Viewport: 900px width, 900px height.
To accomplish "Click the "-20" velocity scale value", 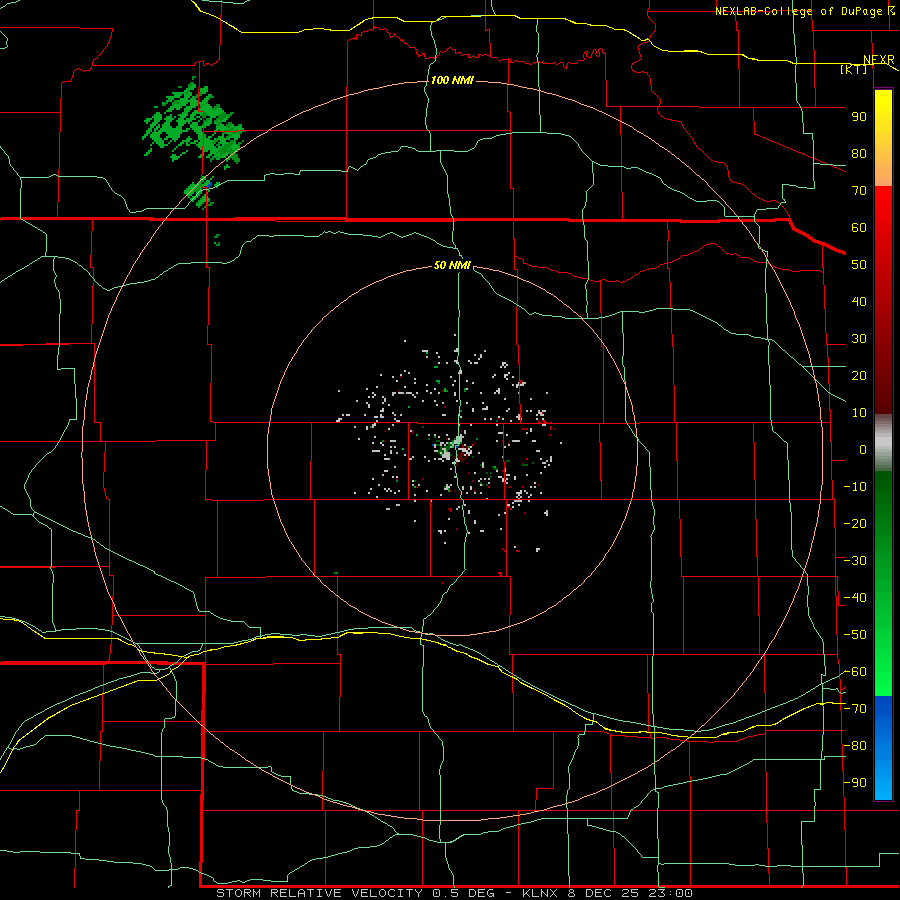I will (x=855, y=524).
